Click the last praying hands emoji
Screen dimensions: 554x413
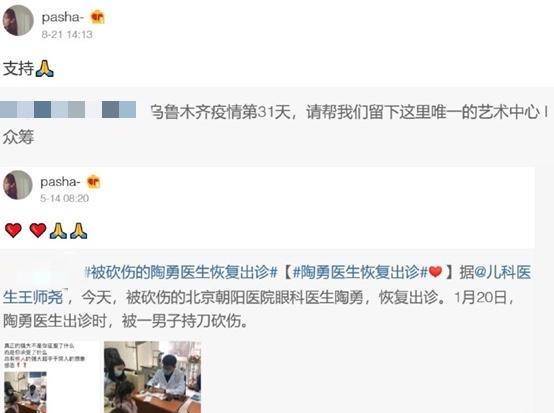click(x=78, y=230)
